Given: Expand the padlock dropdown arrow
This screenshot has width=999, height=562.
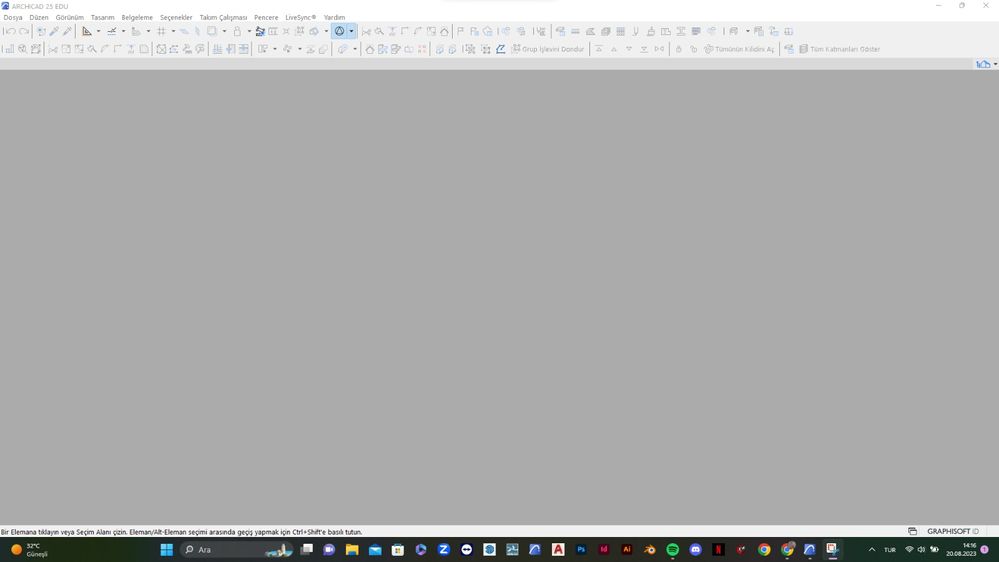Looking at the screenshot, I should (x=248, y=31).
